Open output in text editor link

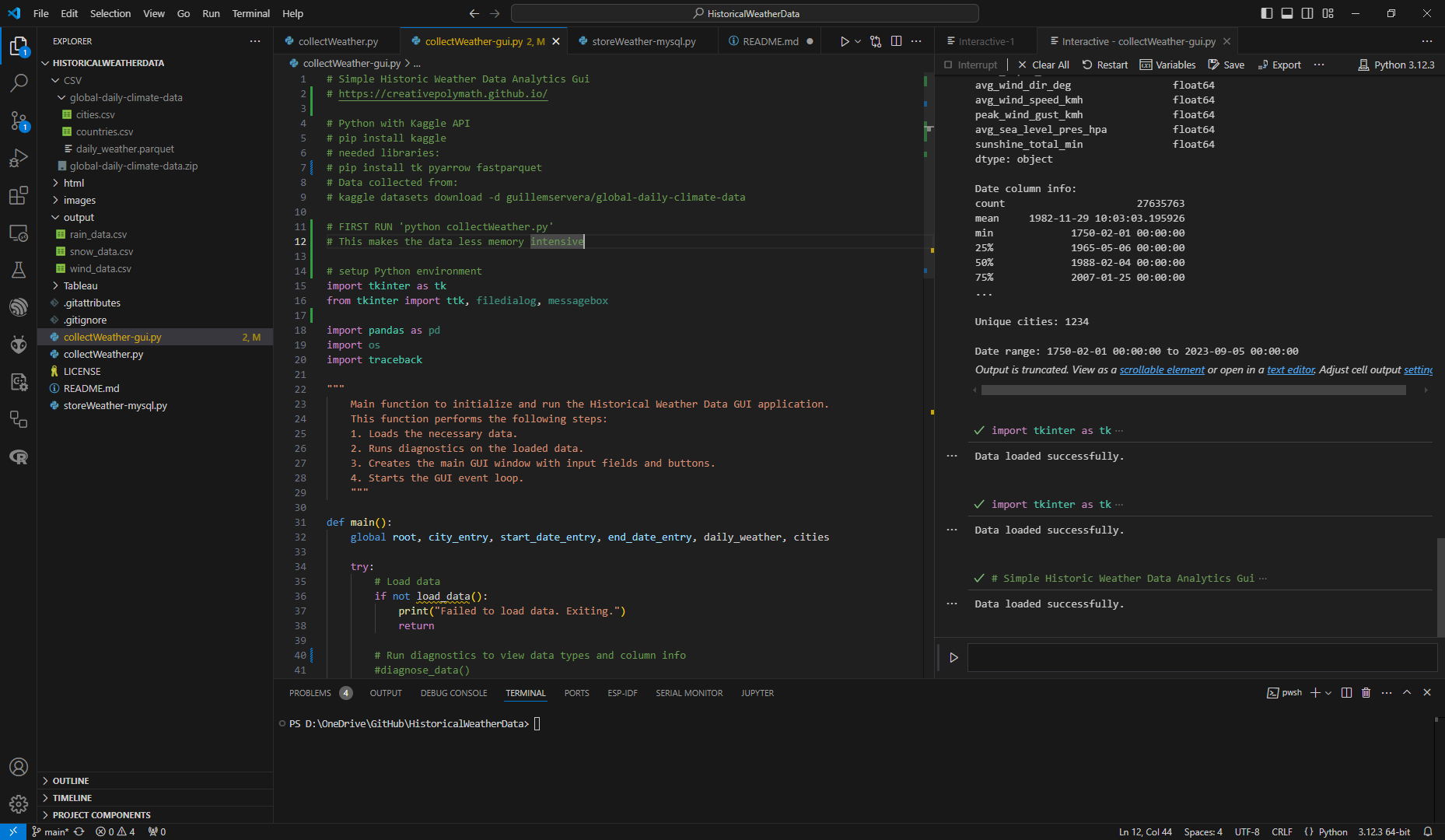(x=1290, y=369)
